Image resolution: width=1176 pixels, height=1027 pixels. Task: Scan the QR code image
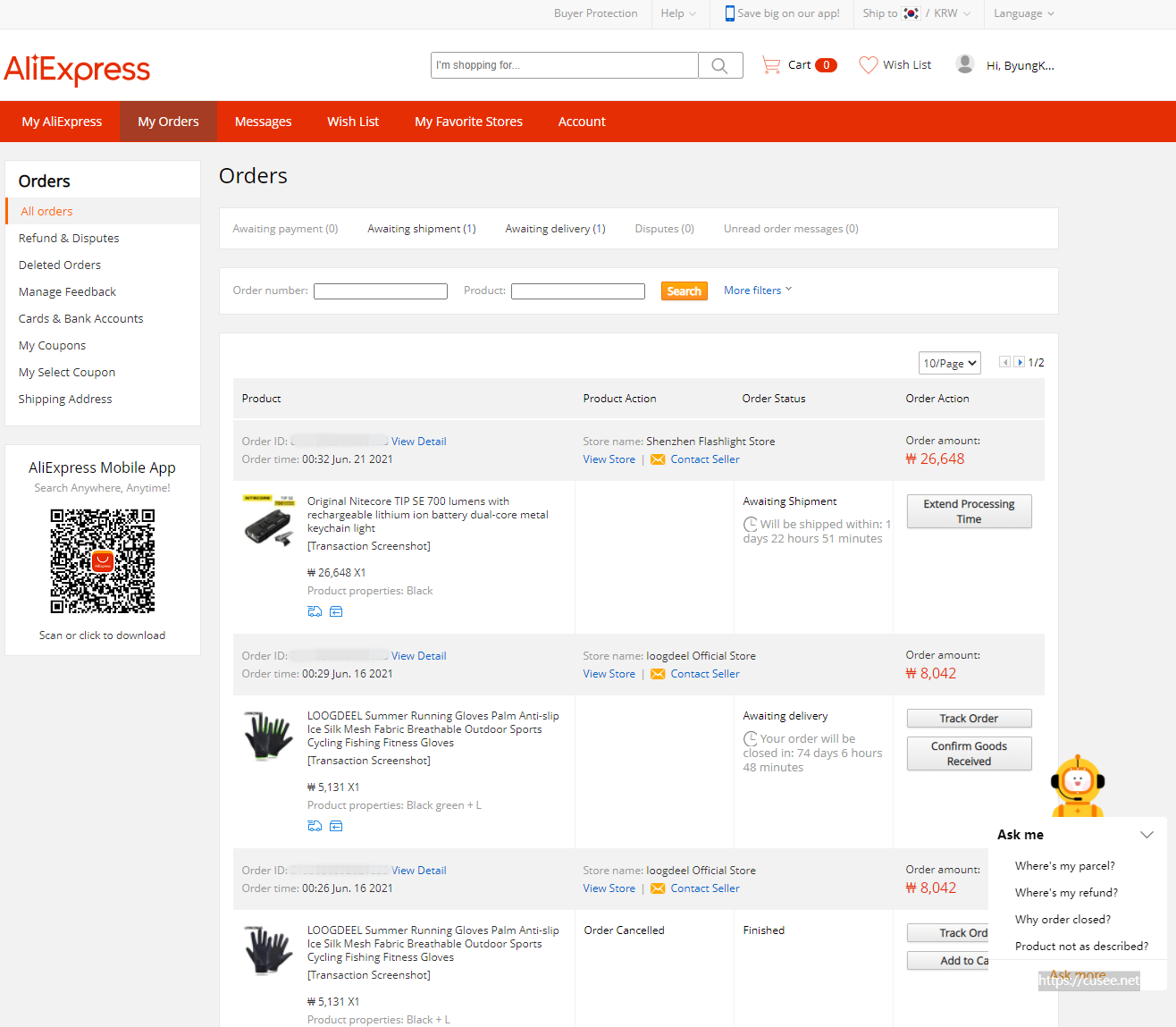coord(103,561)
